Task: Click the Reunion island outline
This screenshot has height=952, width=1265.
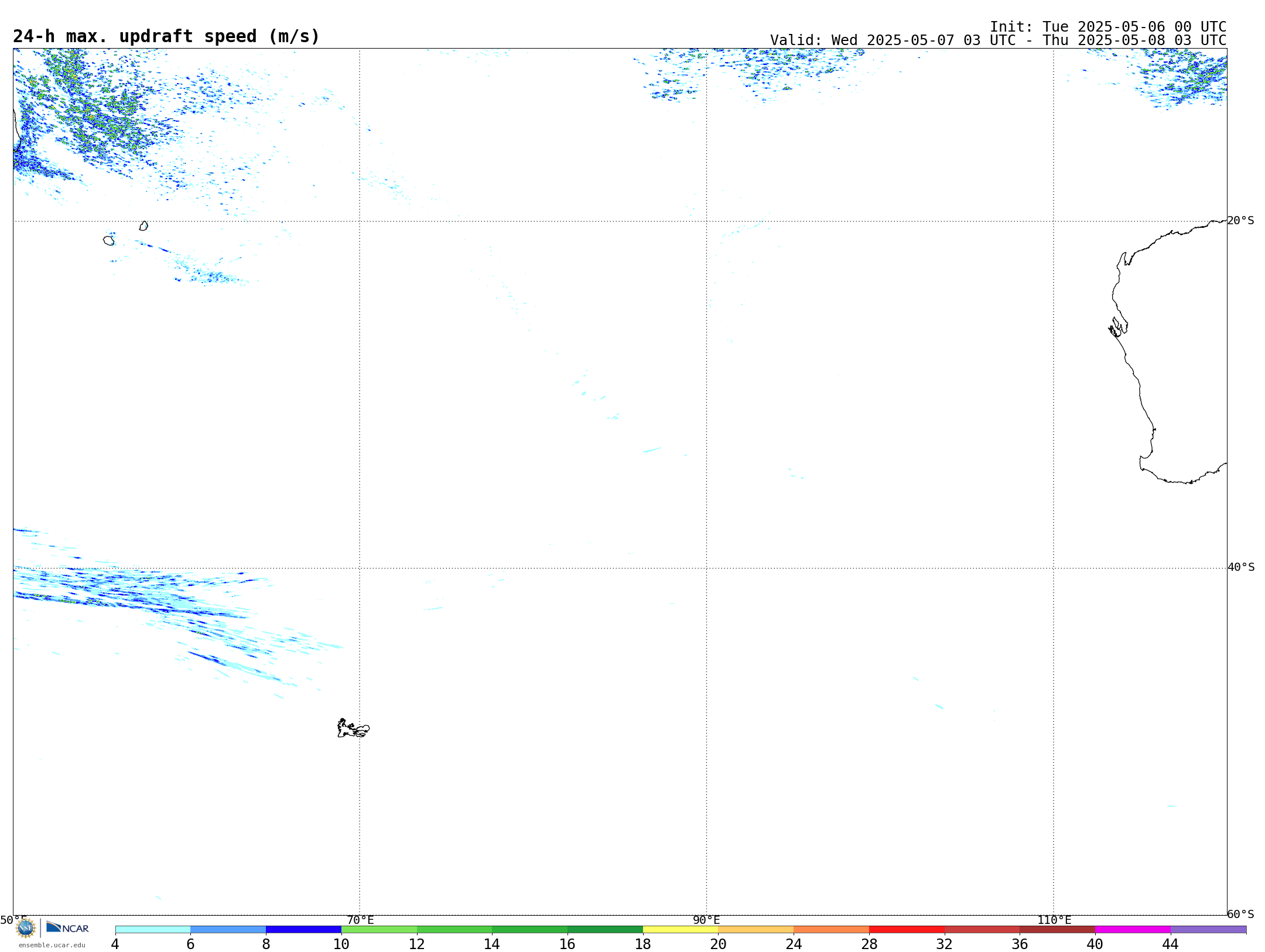Action: [109, 241]
